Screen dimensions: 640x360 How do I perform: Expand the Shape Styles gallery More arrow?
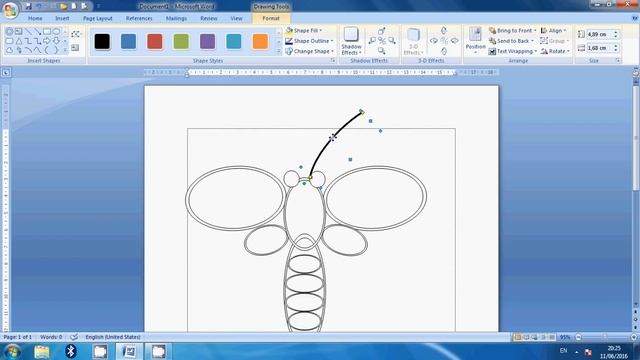tap(279, 51)
